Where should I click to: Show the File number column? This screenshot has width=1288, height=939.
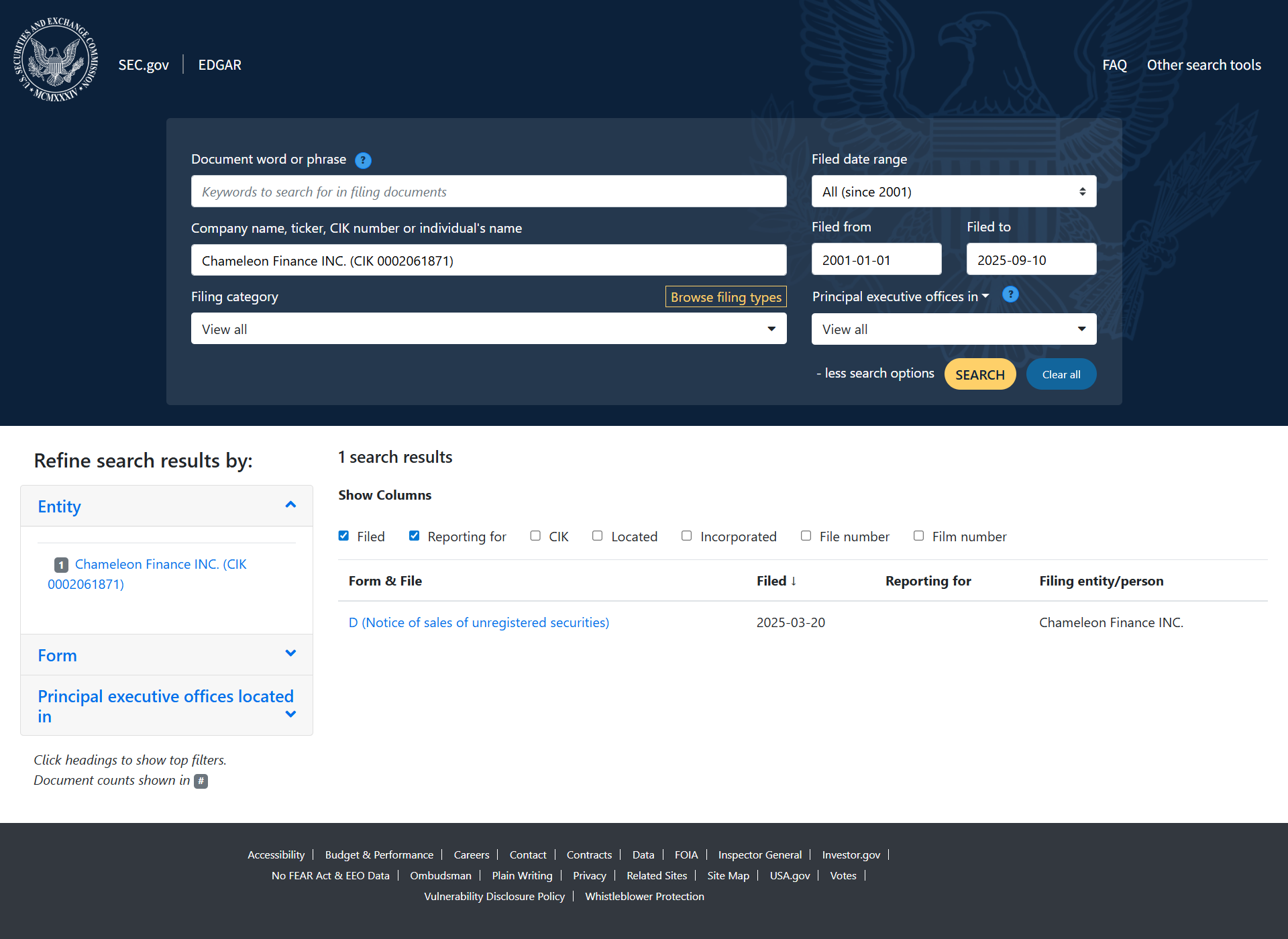[806, 536]
